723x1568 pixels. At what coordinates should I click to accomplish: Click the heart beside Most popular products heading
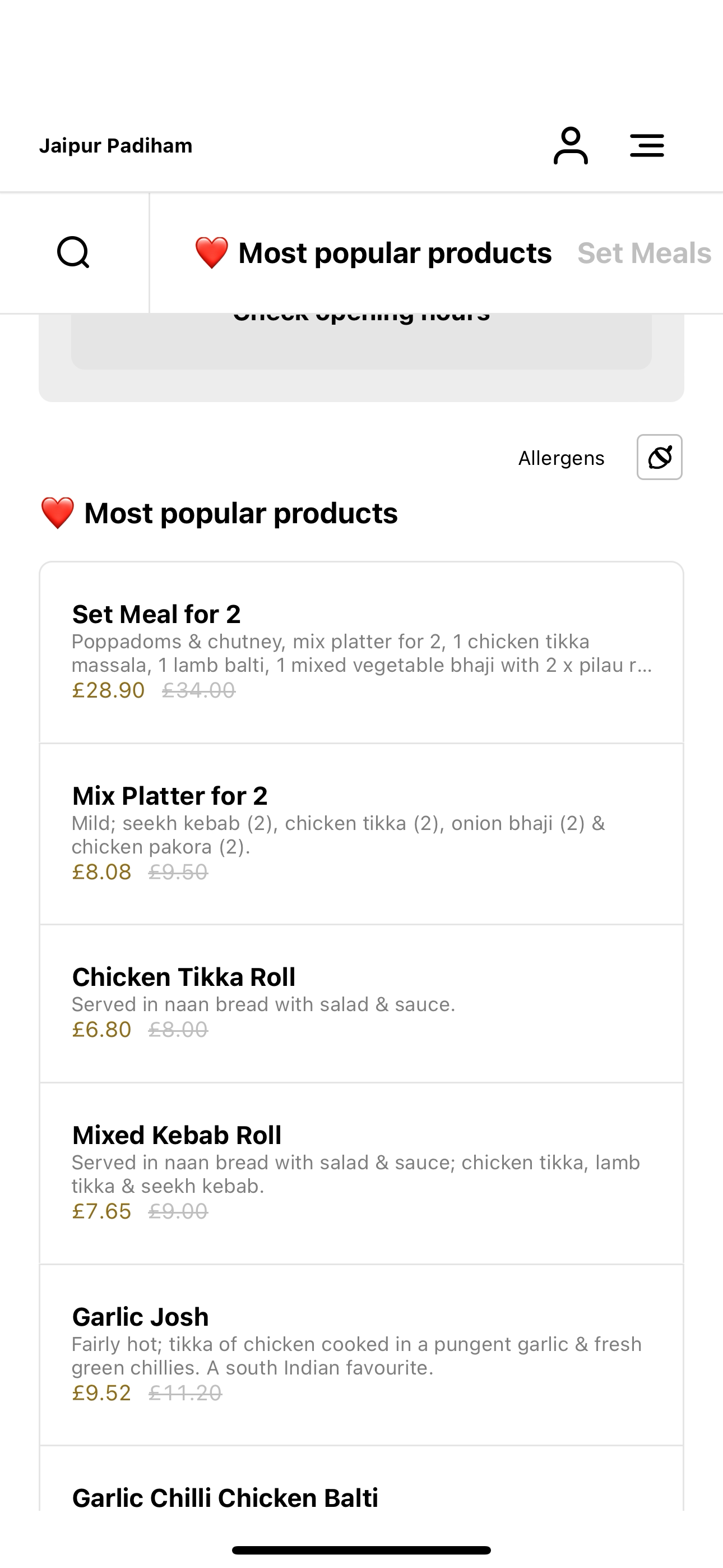[x=57, y=513]
